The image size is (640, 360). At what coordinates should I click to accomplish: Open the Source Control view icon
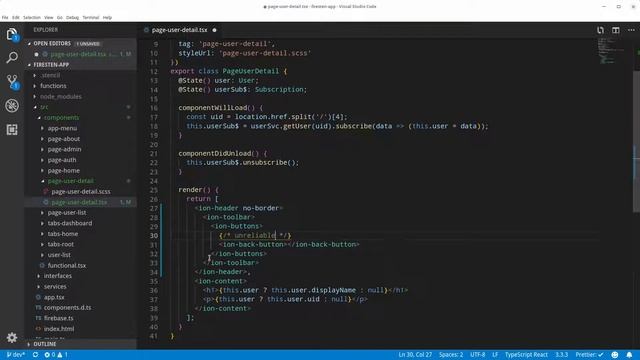coord(12,82)
